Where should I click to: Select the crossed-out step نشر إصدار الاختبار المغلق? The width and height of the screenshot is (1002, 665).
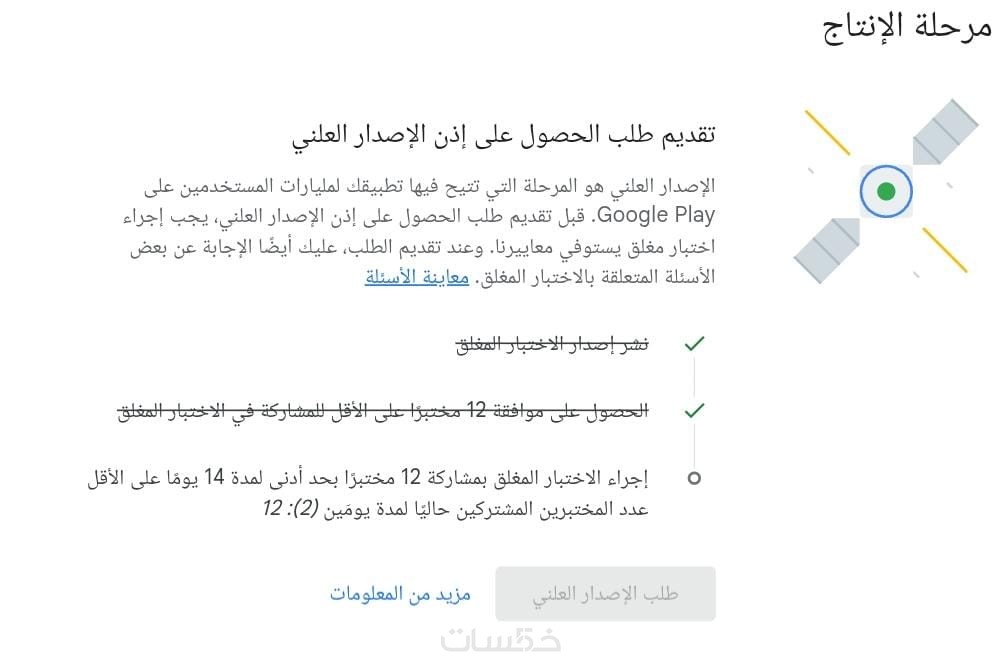[552, 344]
